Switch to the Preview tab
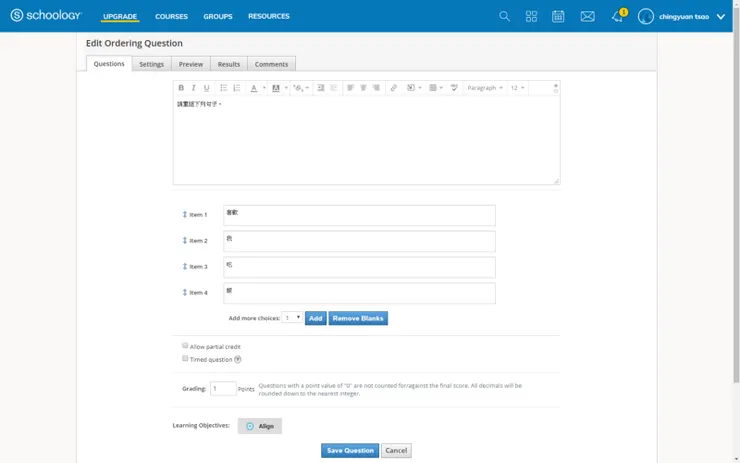 pyautogui.click(x=191, y=64)
